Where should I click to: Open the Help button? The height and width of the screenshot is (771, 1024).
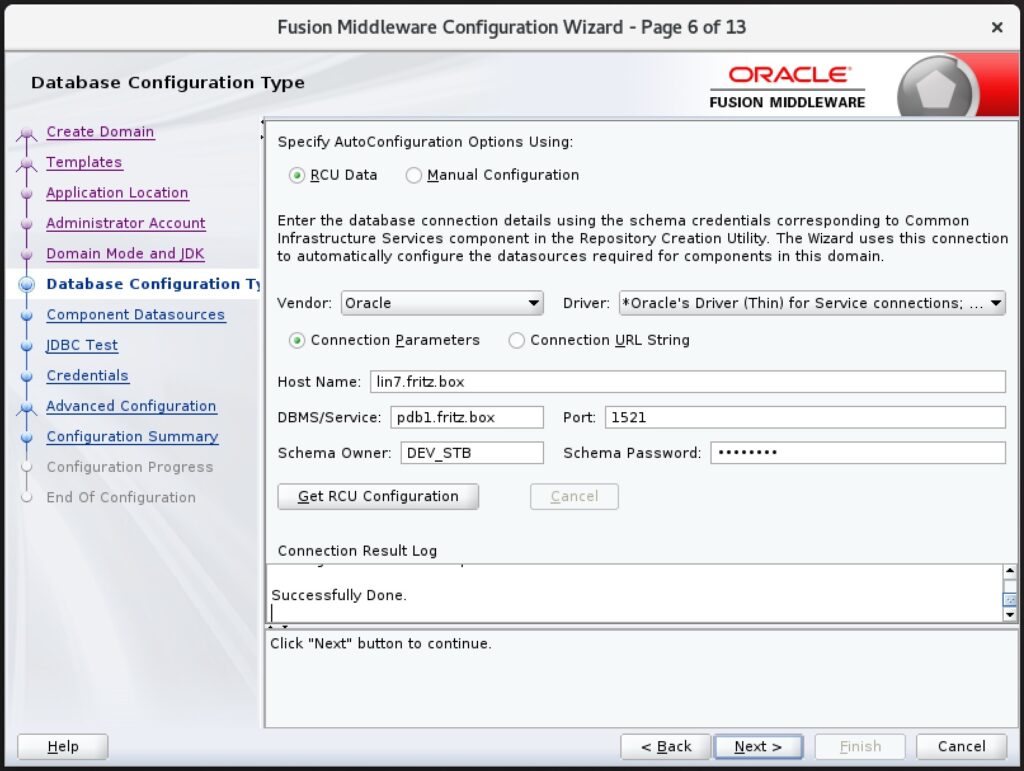[63, 746]
